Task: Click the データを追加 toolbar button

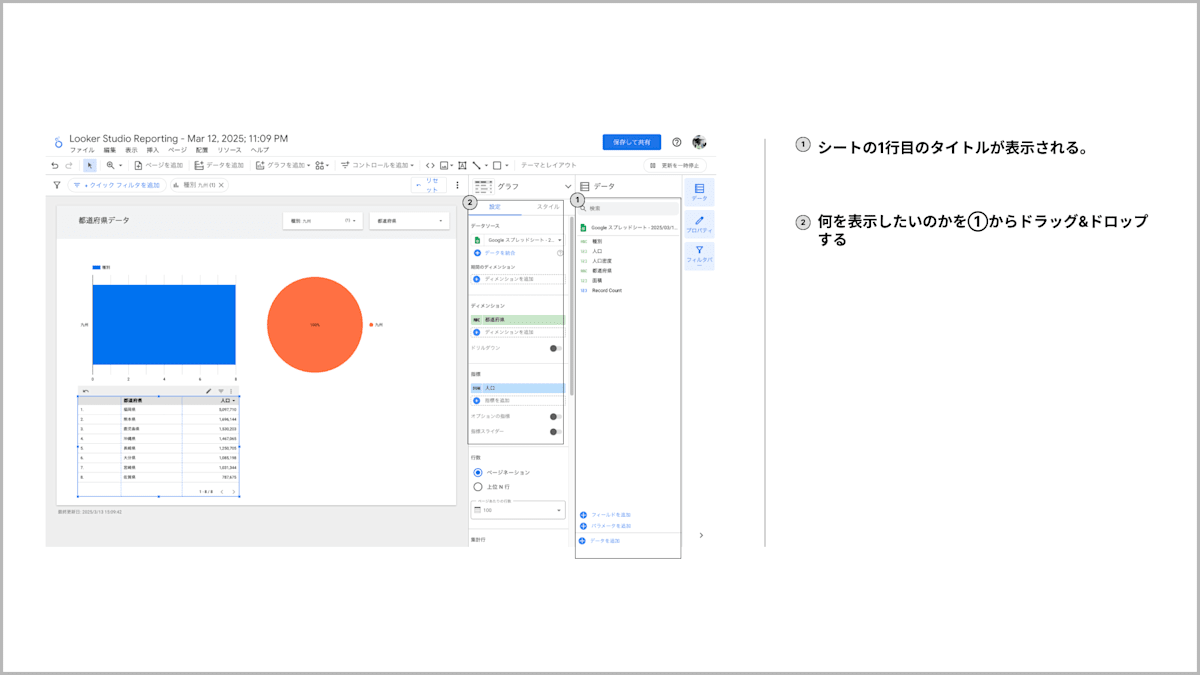Action: tap(219, 165)
